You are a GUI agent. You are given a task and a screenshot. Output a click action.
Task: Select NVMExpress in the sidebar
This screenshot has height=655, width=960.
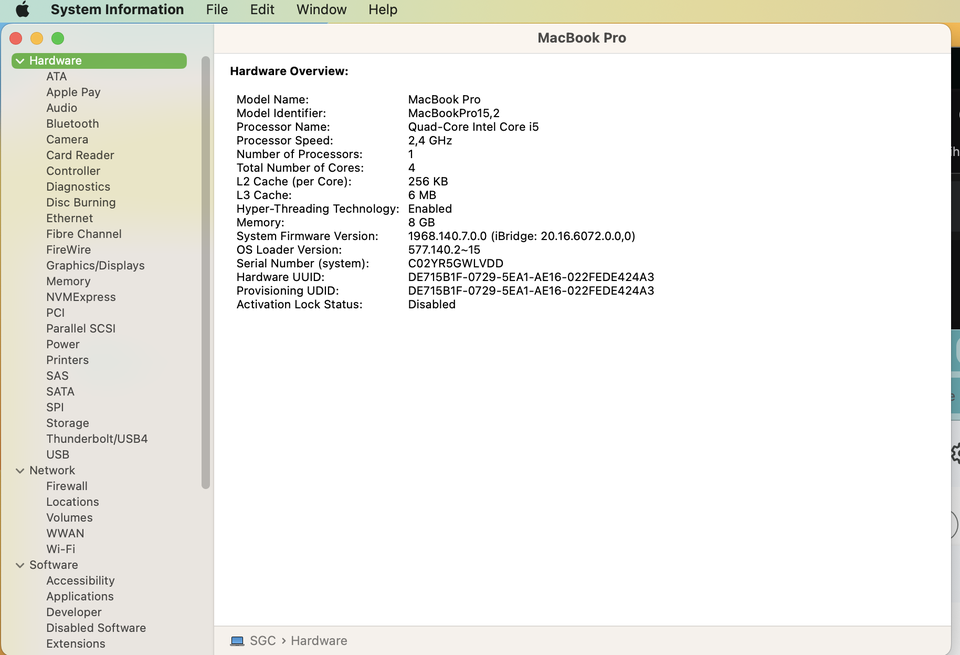81,297
